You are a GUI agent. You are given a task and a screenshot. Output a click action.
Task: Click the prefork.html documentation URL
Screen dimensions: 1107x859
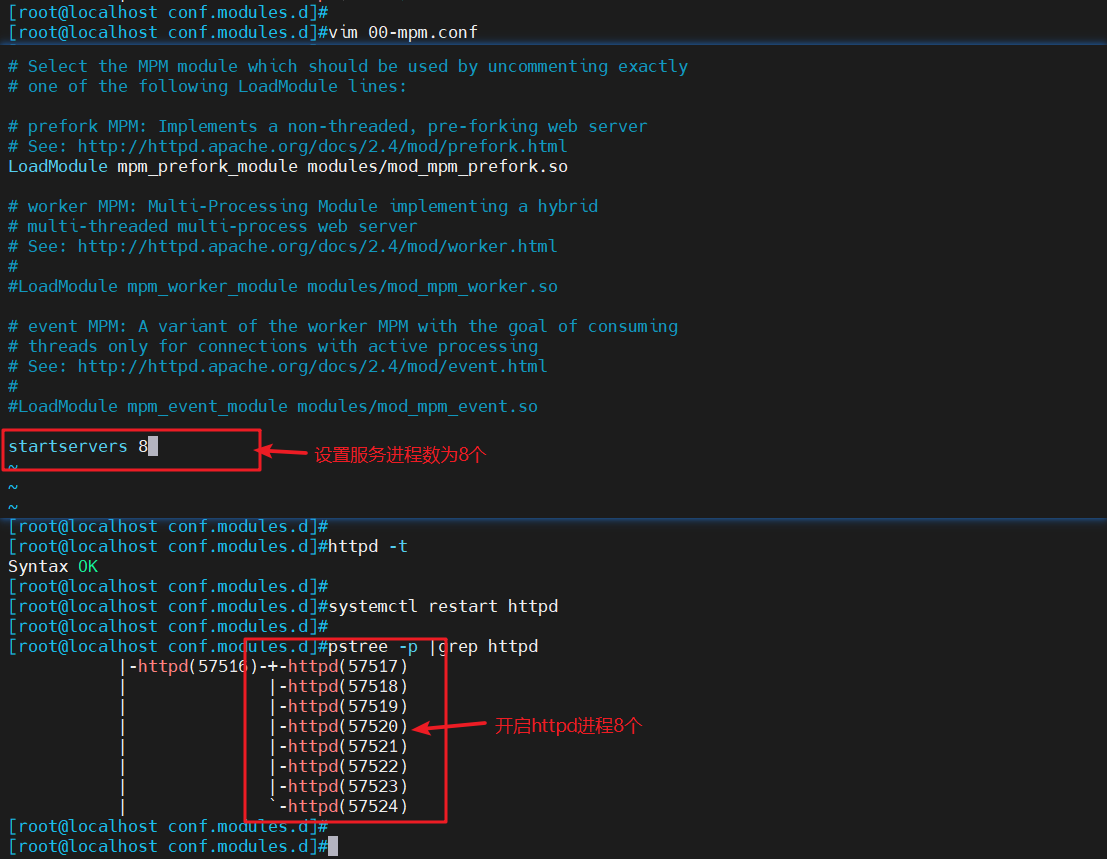pyautogui.click(x=322, y=146)
